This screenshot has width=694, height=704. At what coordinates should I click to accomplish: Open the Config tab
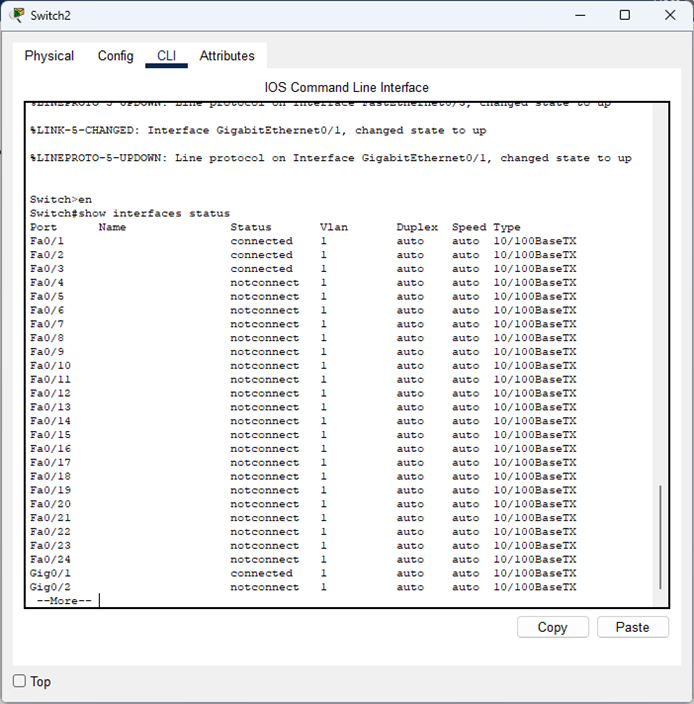115,56
